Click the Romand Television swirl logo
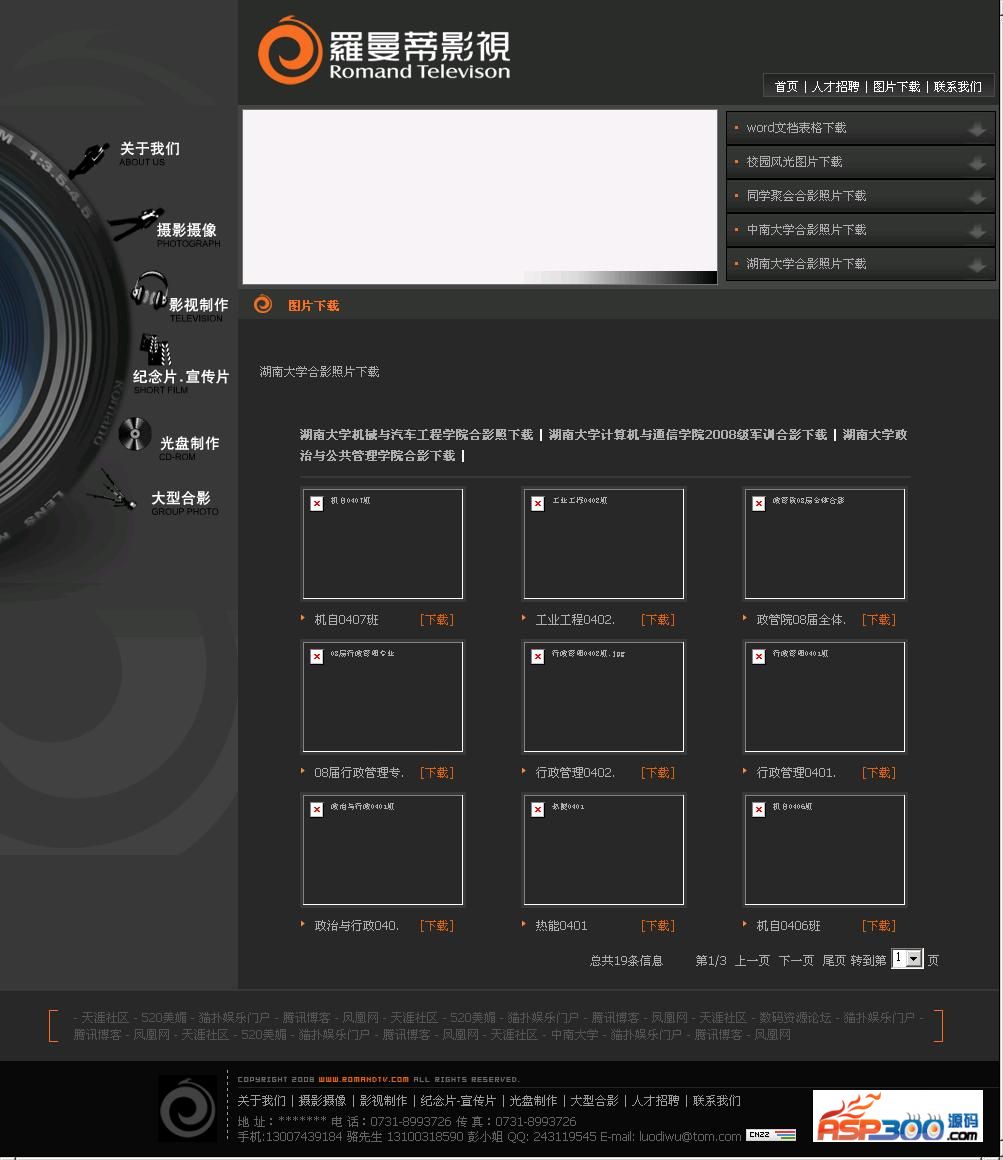 point(289,50)
